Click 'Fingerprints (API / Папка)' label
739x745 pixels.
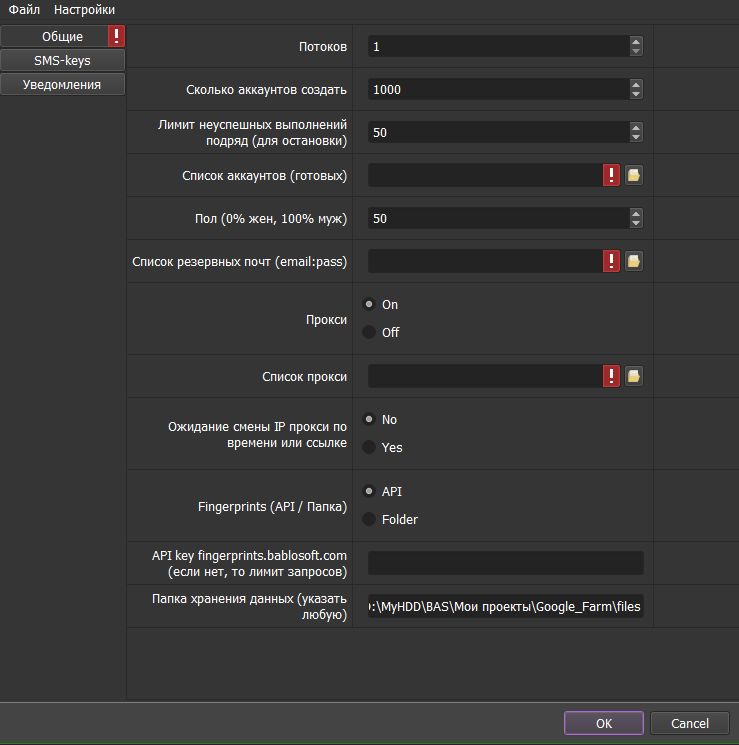[272, 506]
